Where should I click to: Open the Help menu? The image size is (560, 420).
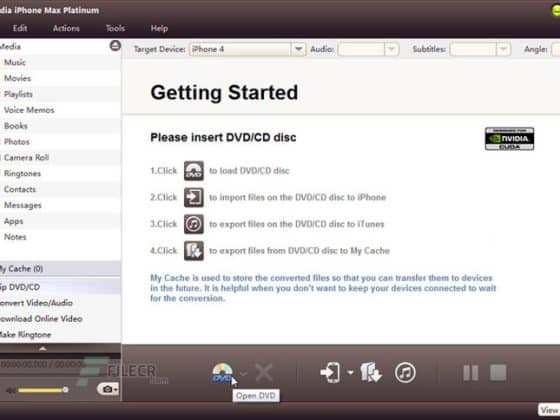(159, 28)
